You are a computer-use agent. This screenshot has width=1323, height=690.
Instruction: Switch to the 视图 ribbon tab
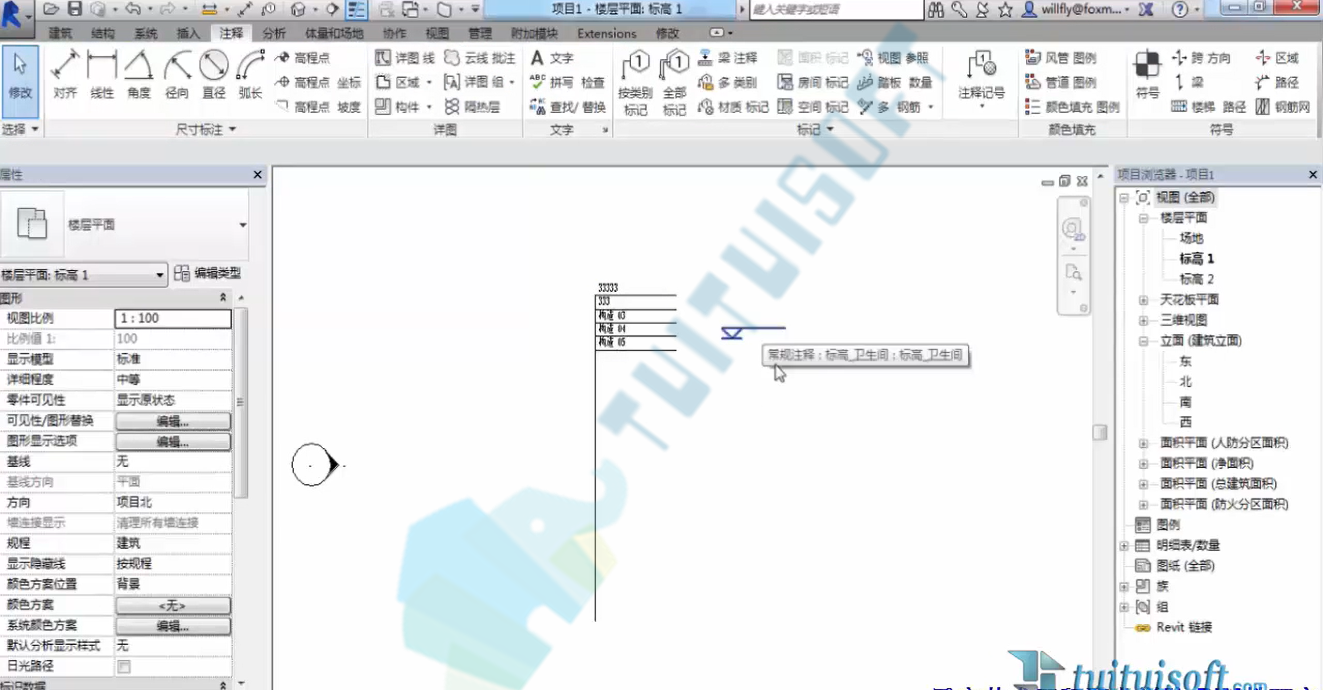tap(437, 33)
